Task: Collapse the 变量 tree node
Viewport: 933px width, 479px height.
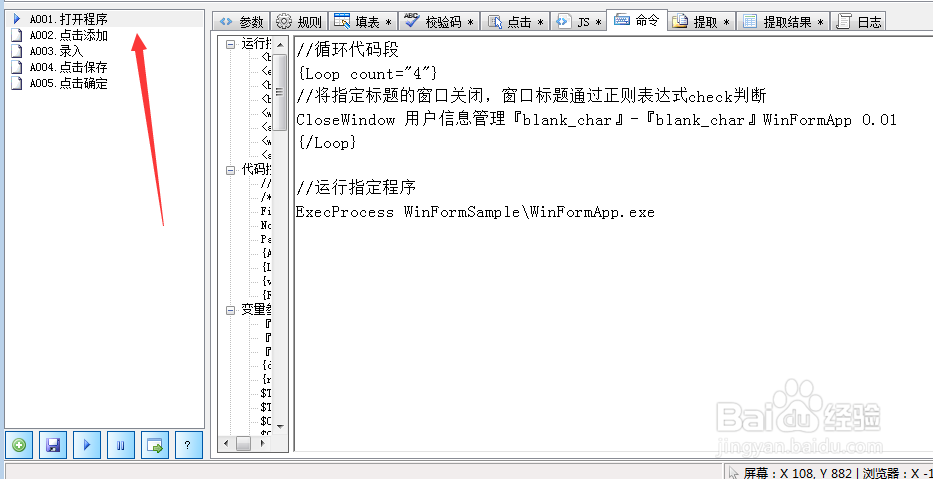Action: [231, 310]
